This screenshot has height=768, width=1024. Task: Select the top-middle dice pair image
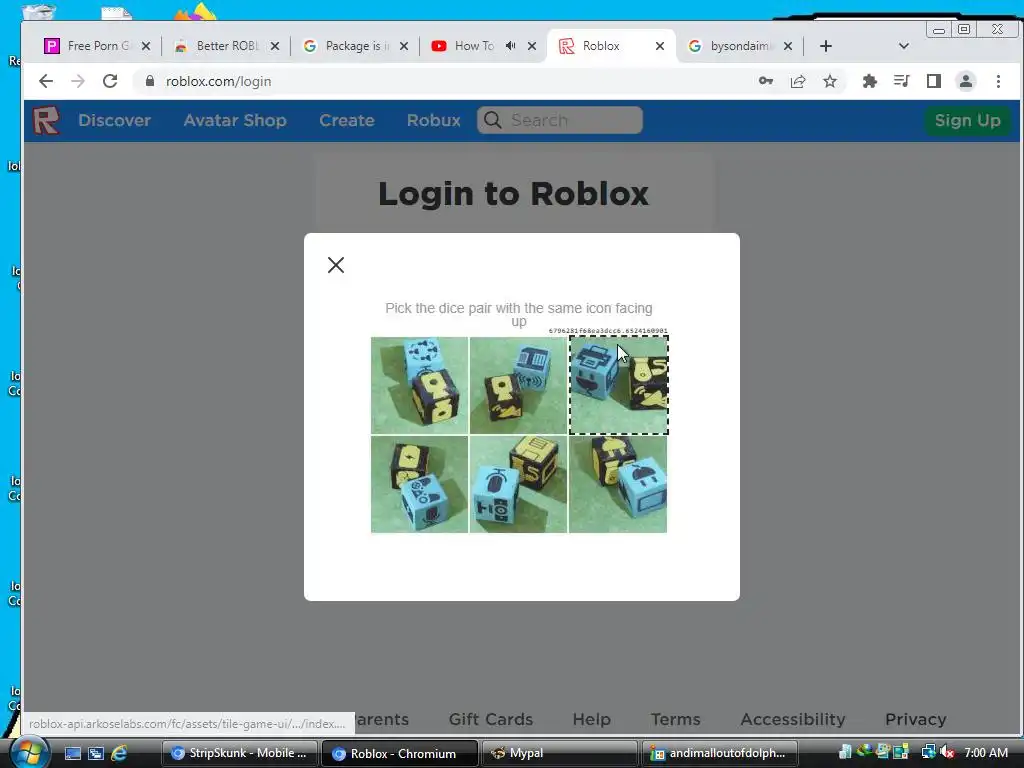[x=518, y=385]
